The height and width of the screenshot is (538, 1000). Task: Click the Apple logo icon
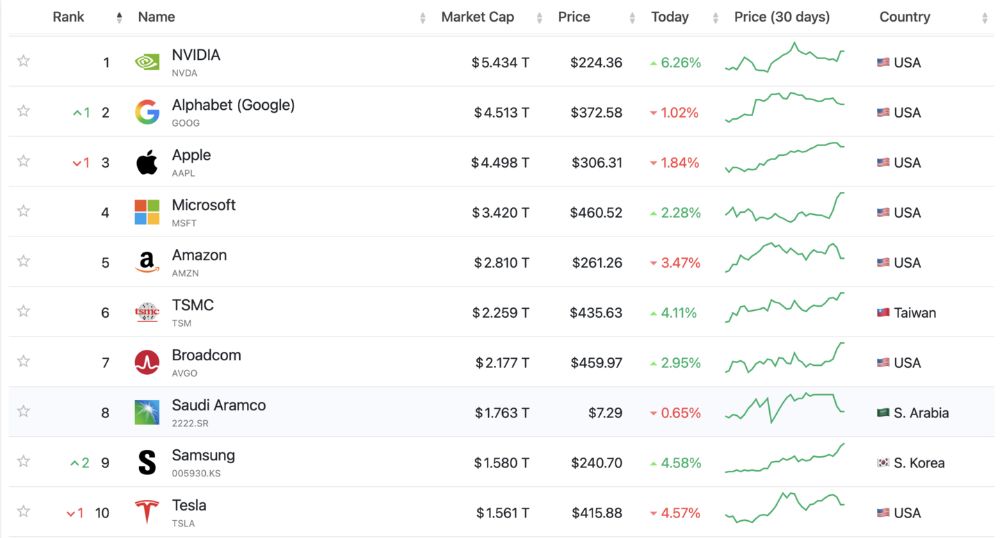(147, 163)
